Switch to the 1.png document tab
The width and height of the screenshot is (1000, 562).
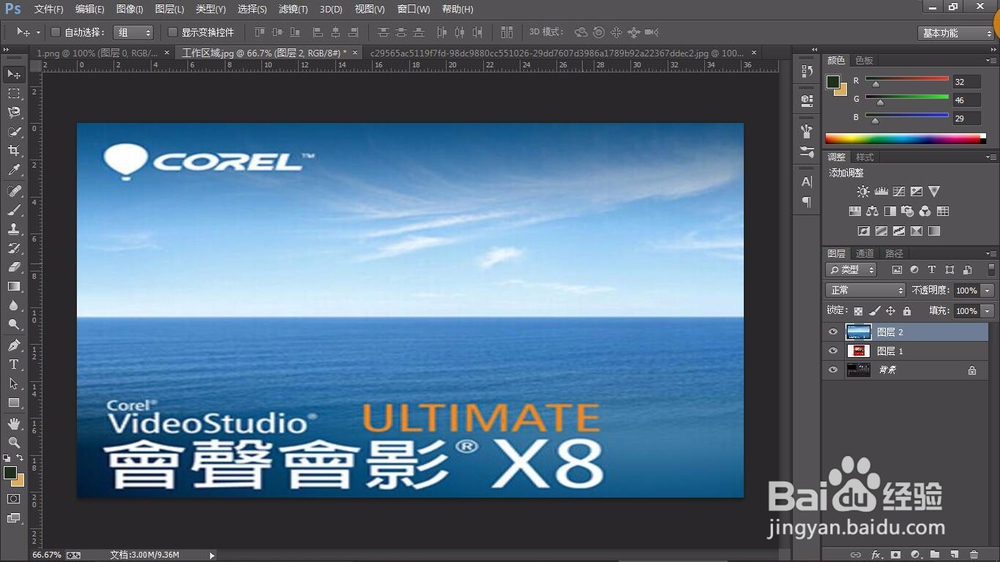point(97,53)
